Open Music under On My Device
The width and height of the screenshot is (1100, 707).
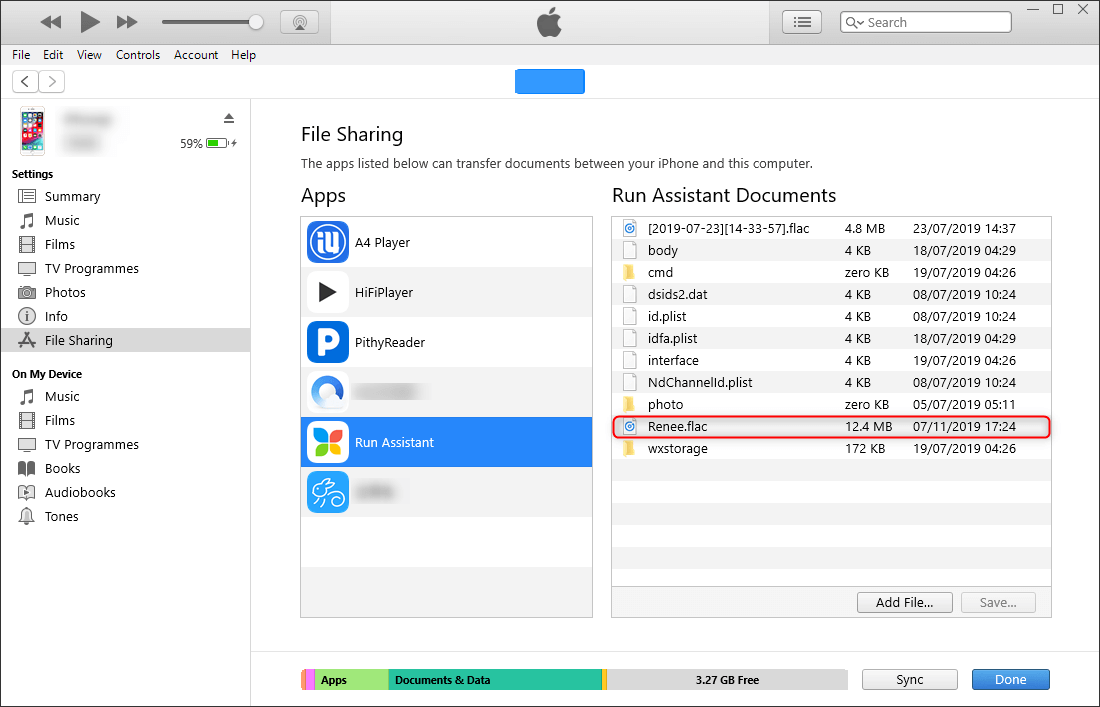pyautogui.click(x=126, y=396)
